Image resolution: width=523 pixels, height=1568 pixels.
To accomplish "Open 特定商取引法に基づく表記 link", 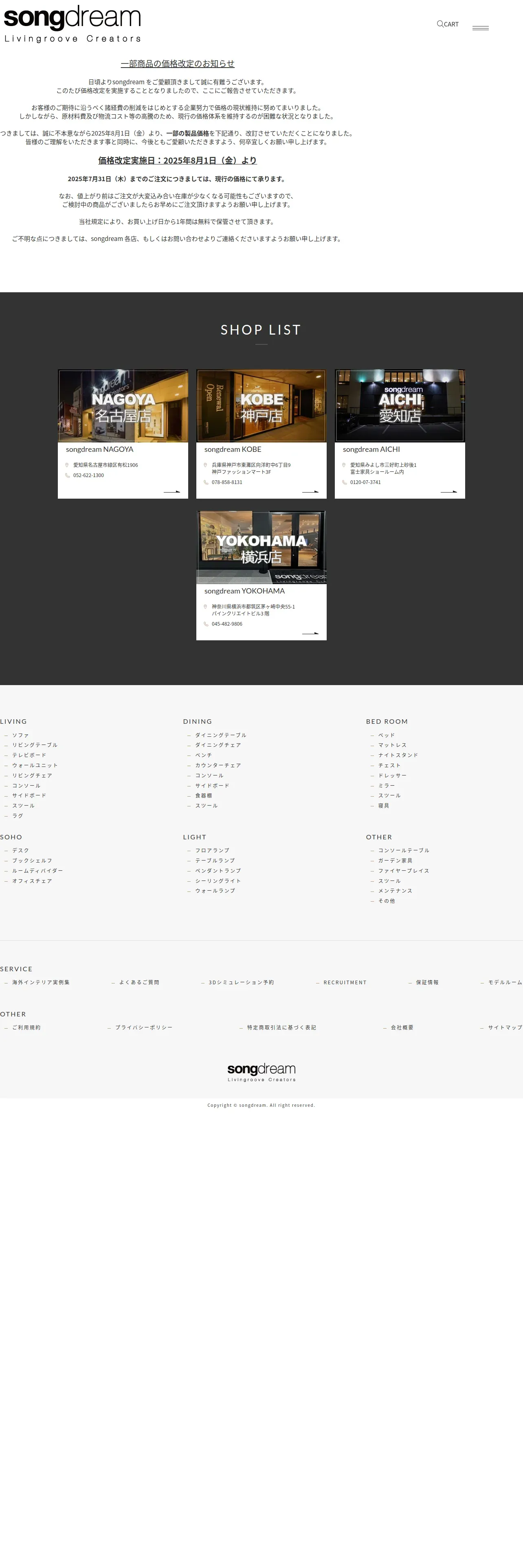I will [x=281, y=1027].
